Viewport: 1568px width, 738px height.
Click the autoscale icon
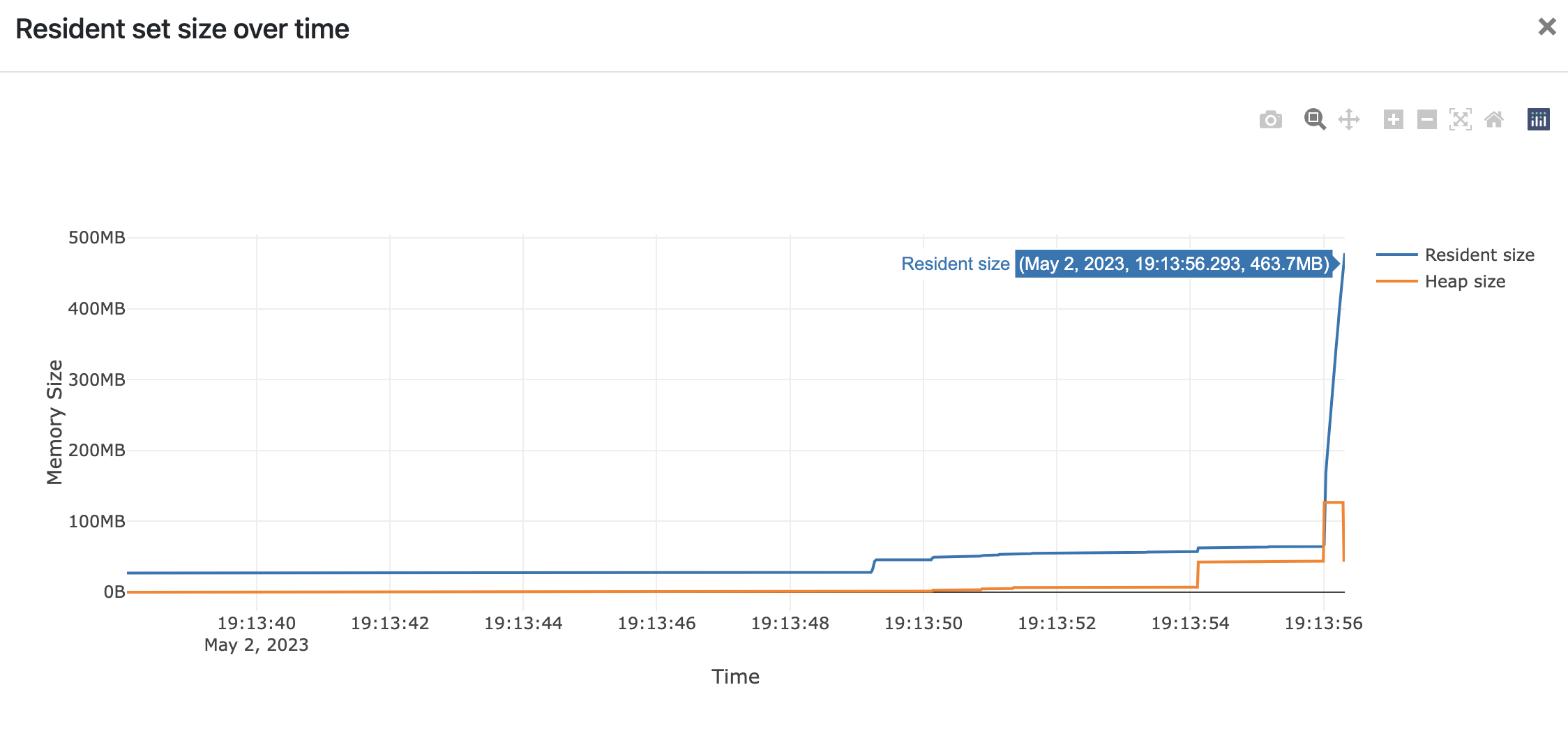tap(1460, 120)
